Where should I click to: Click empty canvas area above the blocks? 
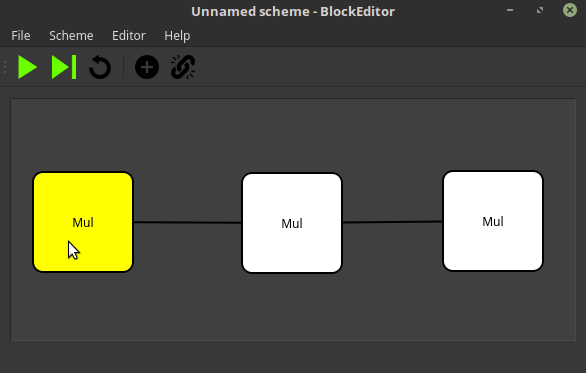coord(293,135)
